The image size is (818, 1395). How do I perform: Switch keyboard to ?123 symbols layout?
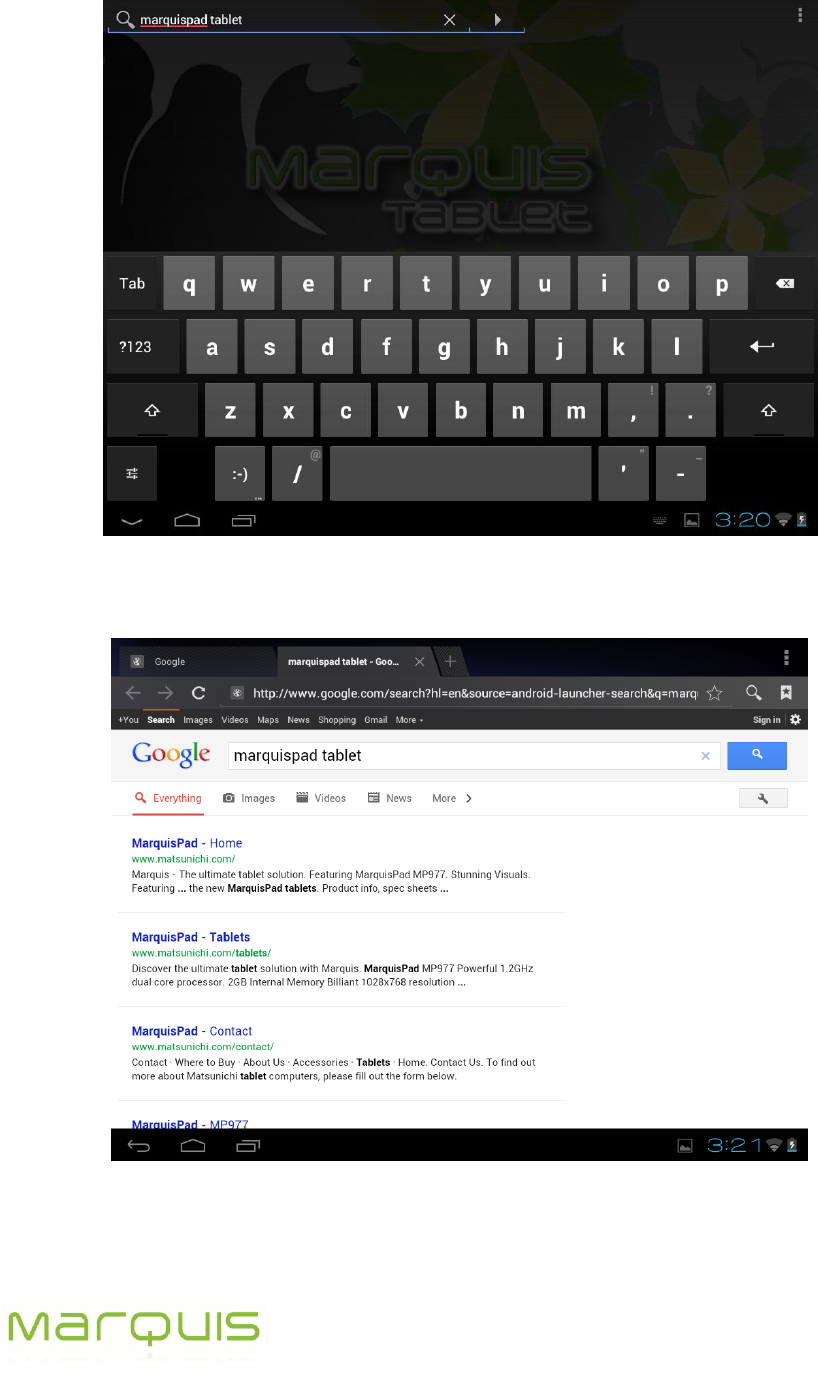click(x=135, y=347)
